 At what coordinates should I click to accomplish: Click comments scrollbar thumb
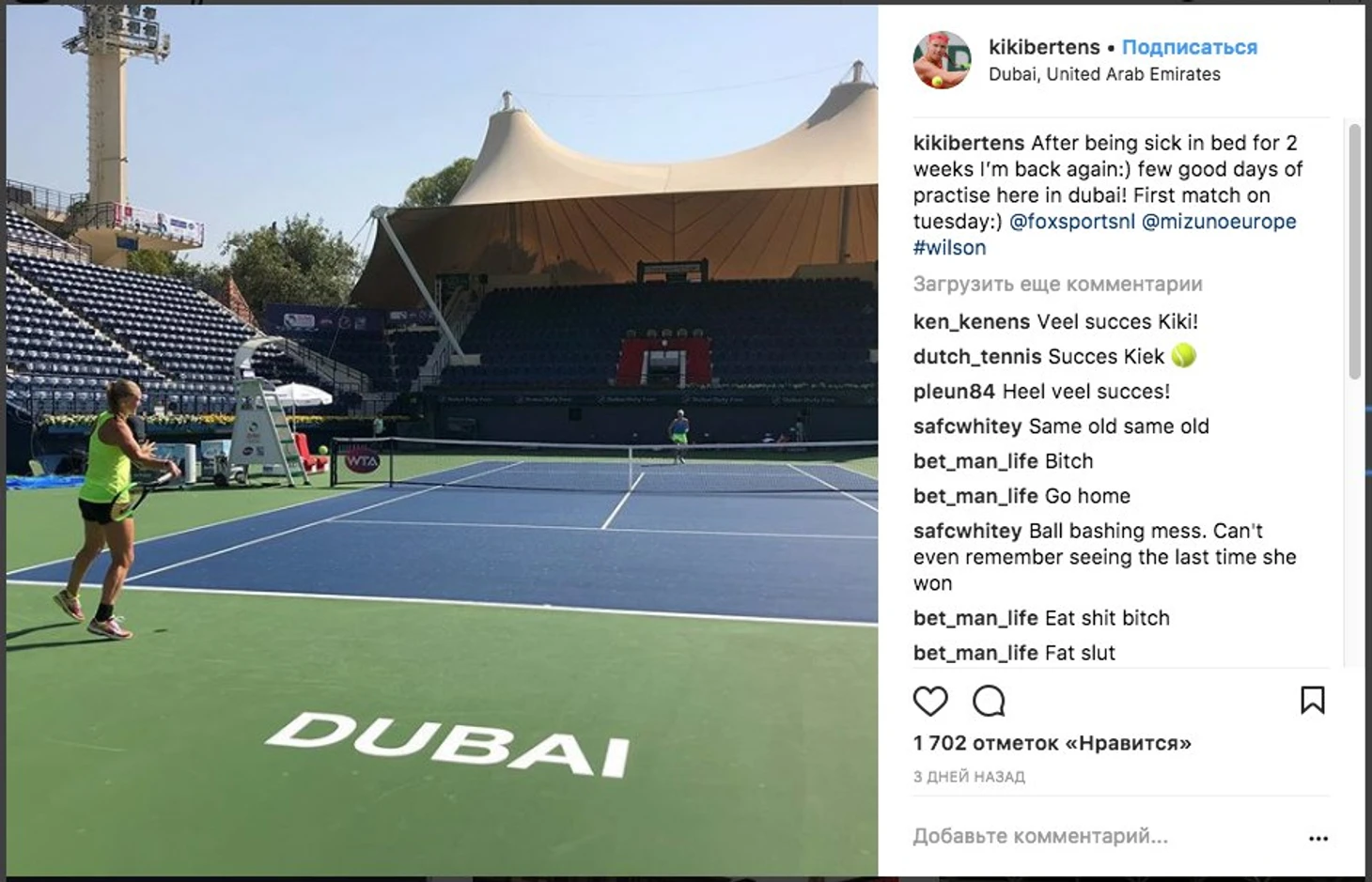(1354, 252)
